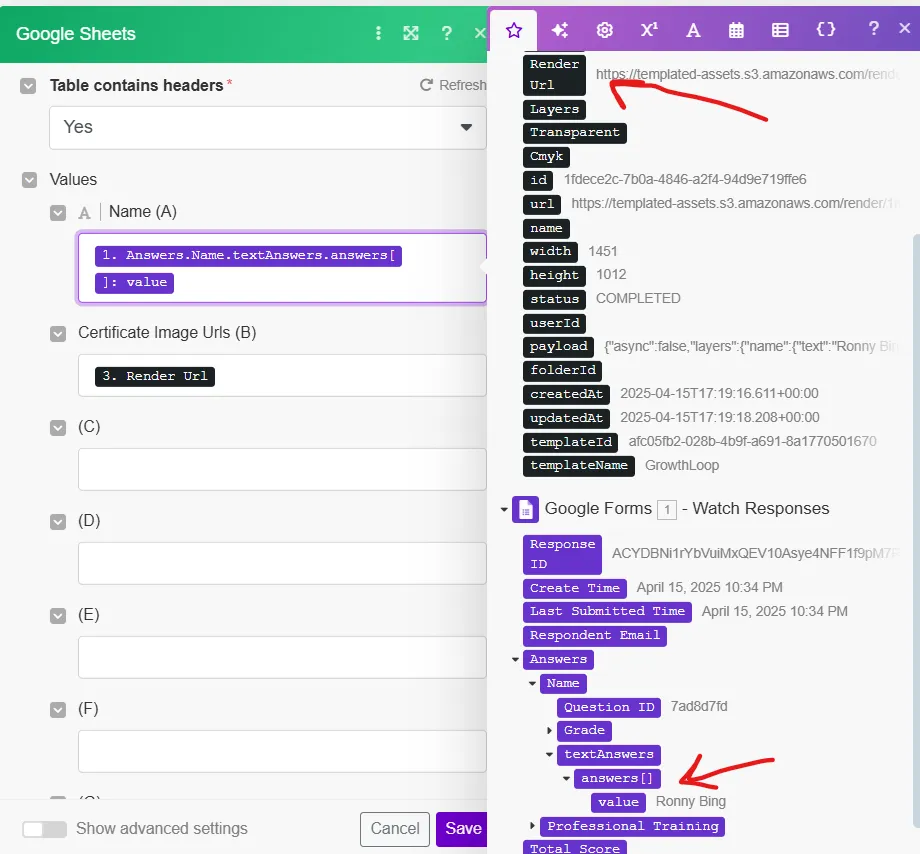920x854 pixels.
Task: Click the empty (C) input field
Action: [282, 469]
